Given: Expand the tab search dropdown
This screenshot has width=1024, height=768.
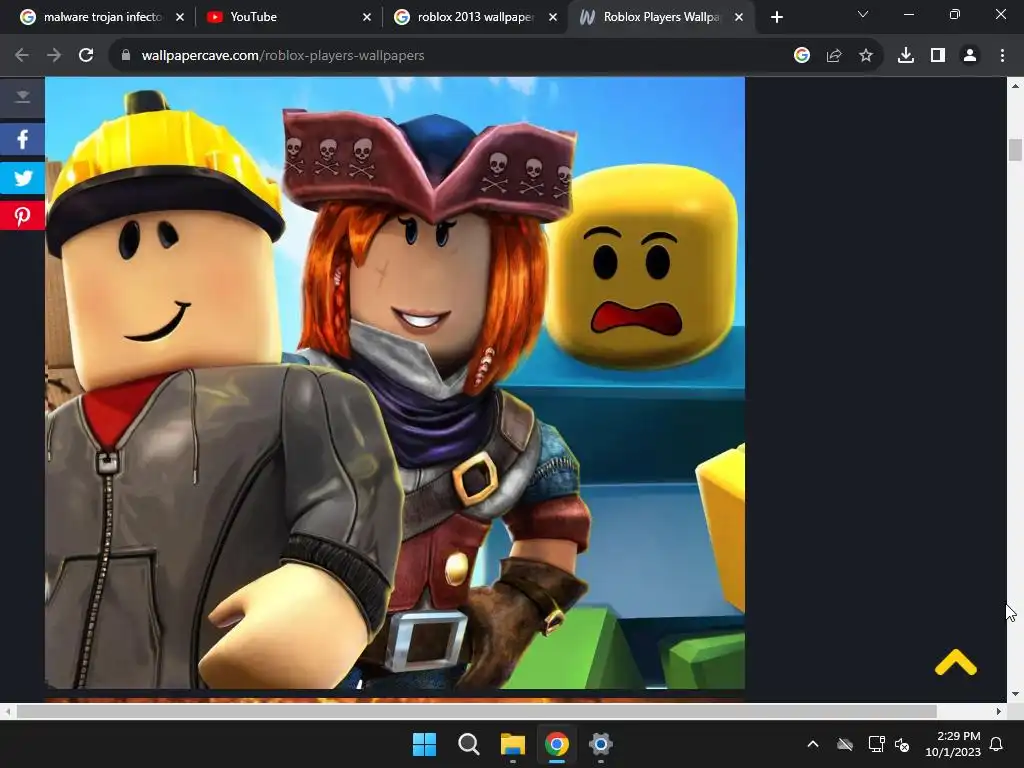Looking at the screenshot, I should coord(863,14).
